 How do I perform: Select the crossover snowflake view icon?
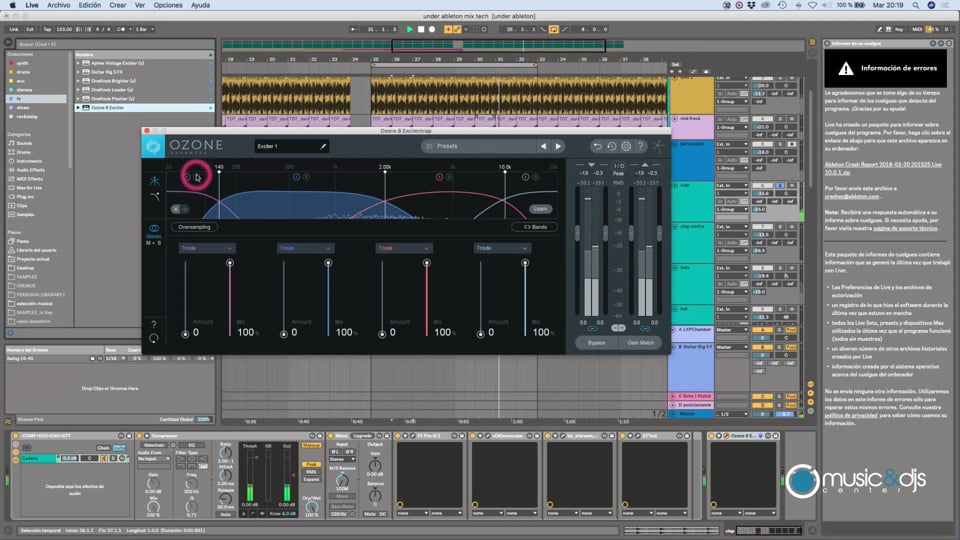tap(154, 181)
